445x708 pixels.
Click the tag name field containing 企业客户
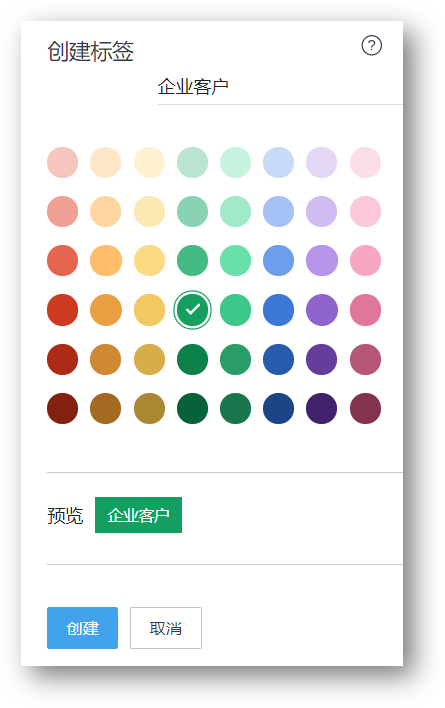coord(280,87)
